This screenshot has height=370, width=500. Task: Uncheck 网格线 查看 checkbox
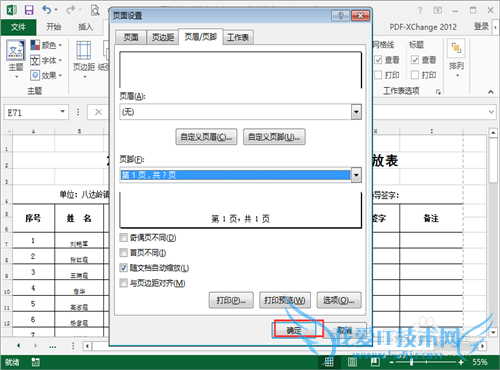(x=378, y=60)
